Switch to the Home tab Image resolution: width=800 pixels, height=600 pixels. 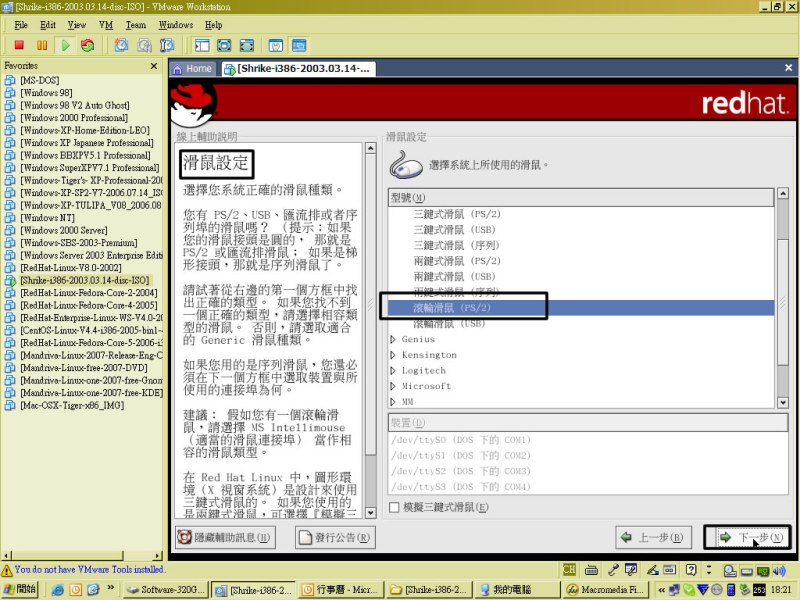tap(193, 69)
